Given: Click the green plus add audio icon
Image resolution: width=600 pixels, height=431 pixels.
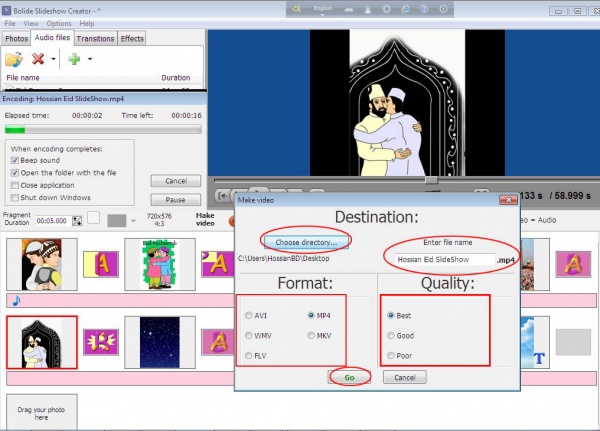Looking at the screenshot, I should (x=74, y=59).
